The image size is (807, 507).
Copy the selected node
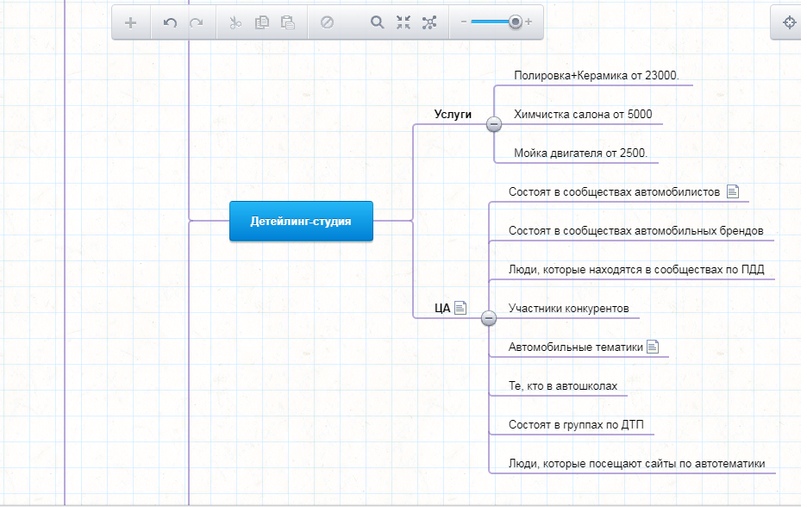tap(262, 23)
